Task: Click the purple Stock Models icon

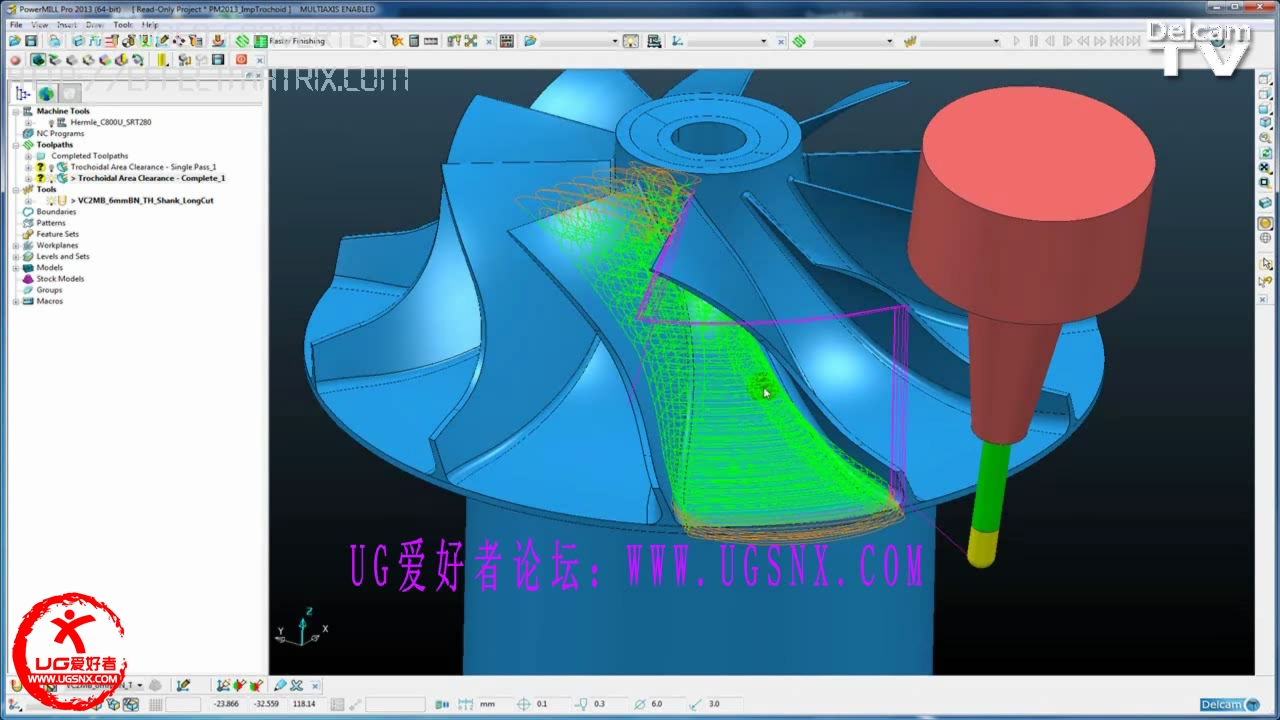Action: (x=28, y=279)
